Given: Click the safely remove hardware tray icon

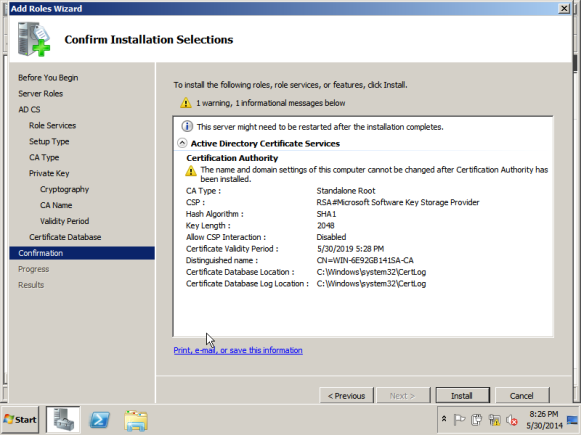Looking at the screenshot, I should 477,420.
